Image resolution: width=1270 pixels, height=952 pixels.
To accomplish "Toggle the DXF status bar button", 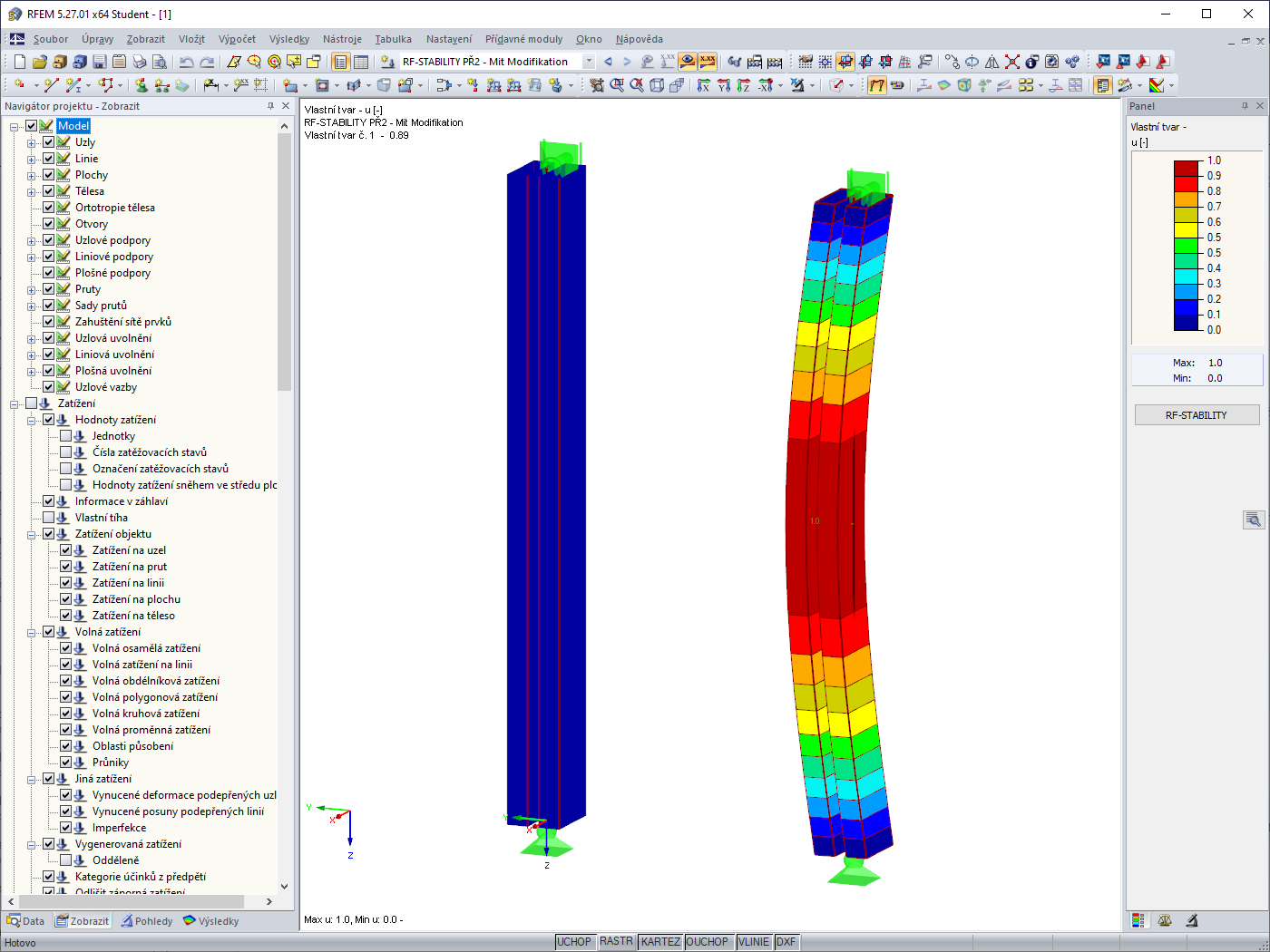I will [786, 942].
